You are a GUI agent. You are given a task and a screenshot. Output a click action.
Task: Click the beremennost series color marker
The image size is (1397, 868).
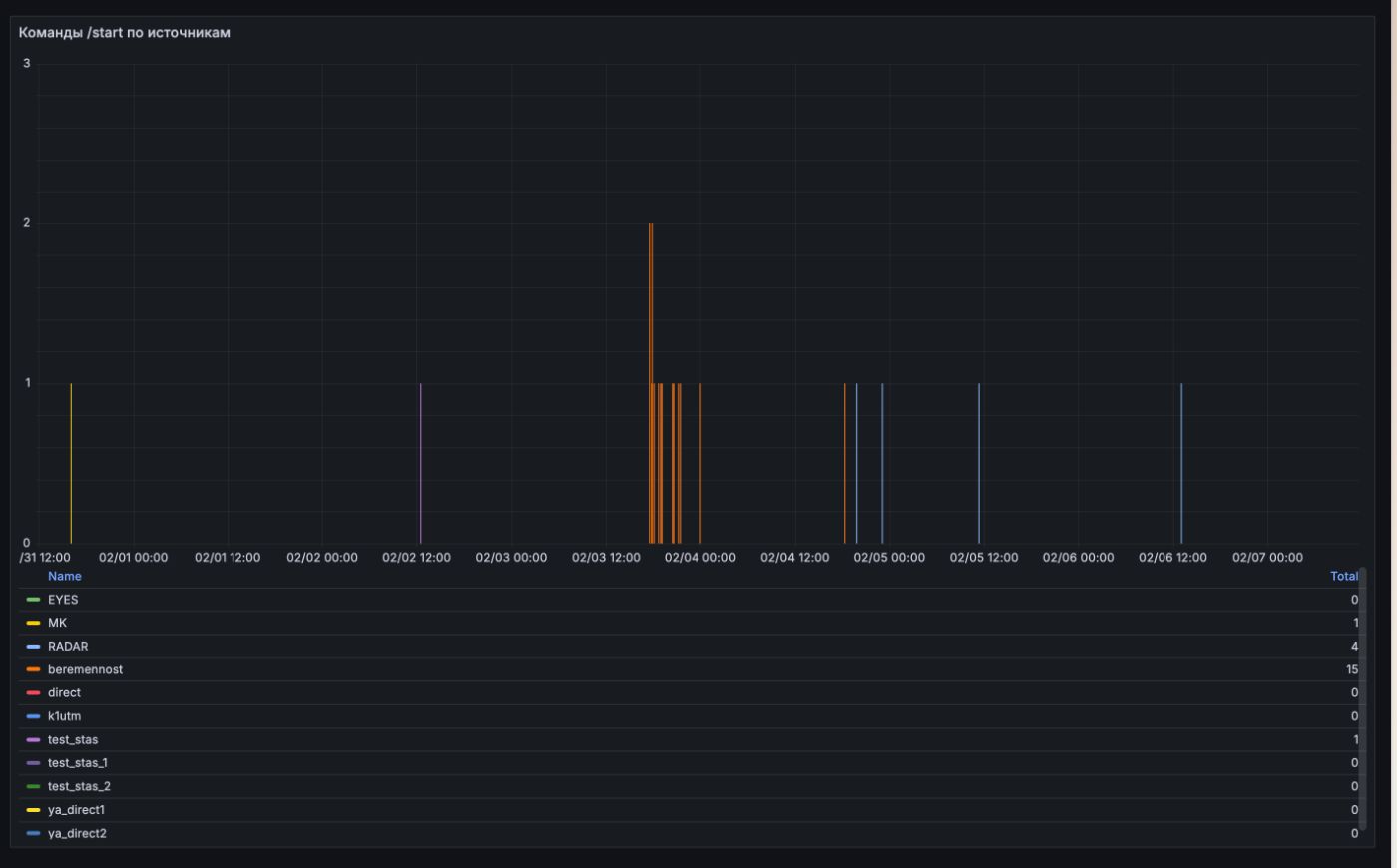click(36, 669)
